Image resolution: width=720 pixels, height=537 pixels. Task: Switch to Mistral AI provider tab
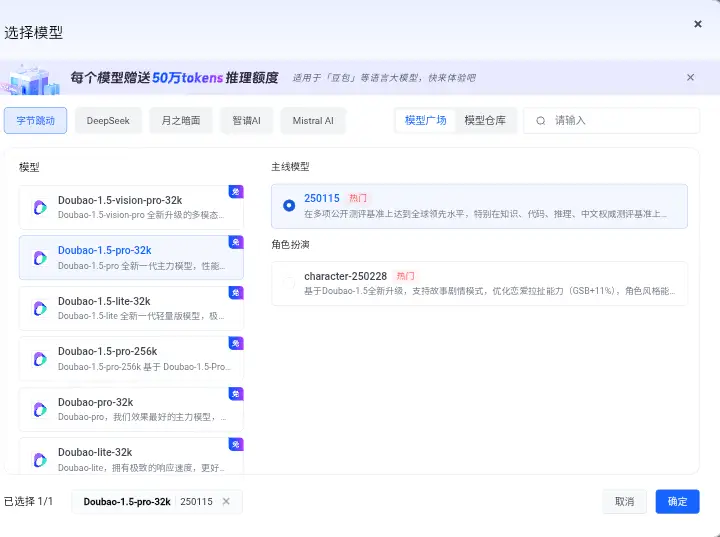point(313,120)
